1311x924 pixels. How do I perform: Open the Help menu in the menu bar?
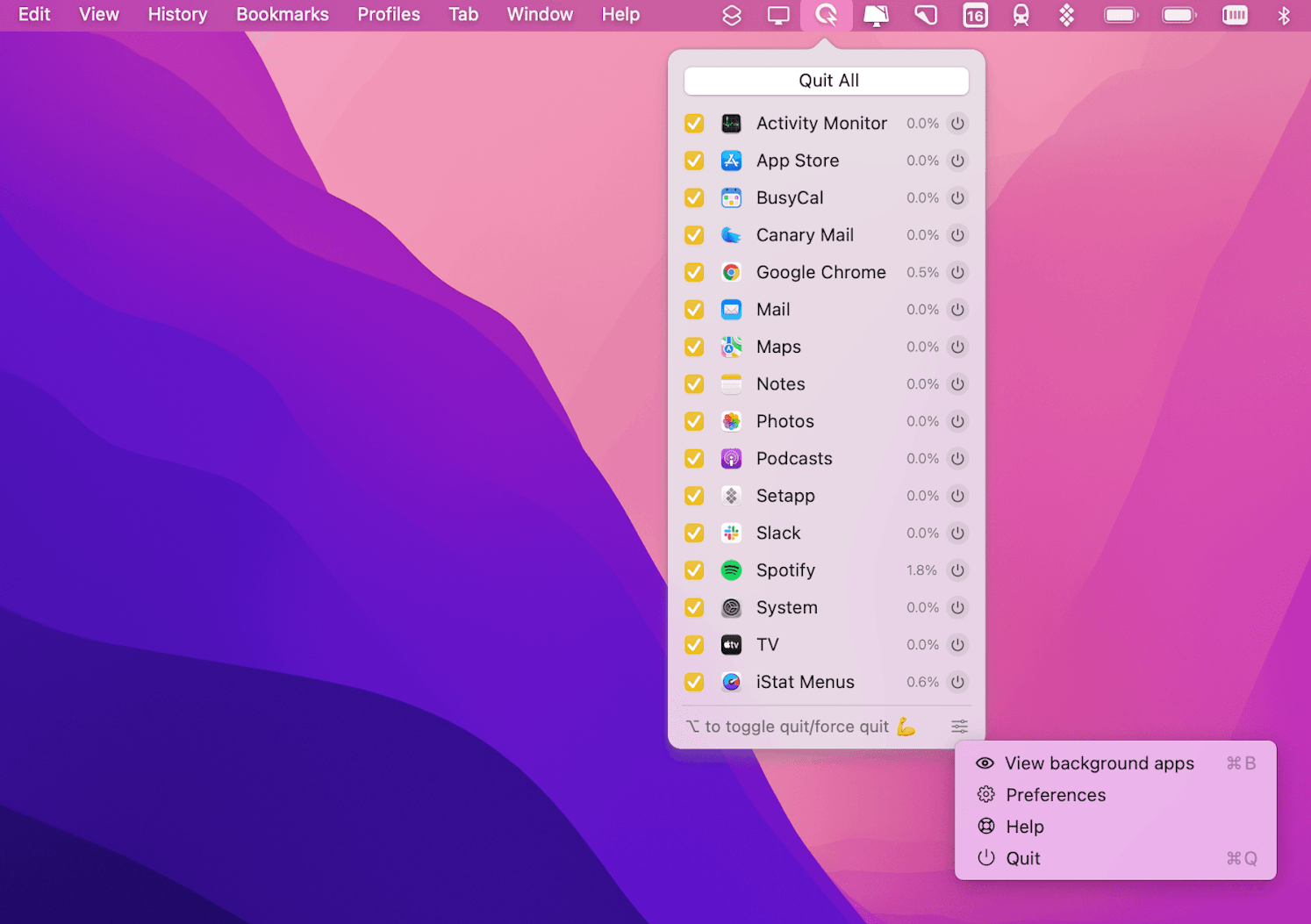620,15
